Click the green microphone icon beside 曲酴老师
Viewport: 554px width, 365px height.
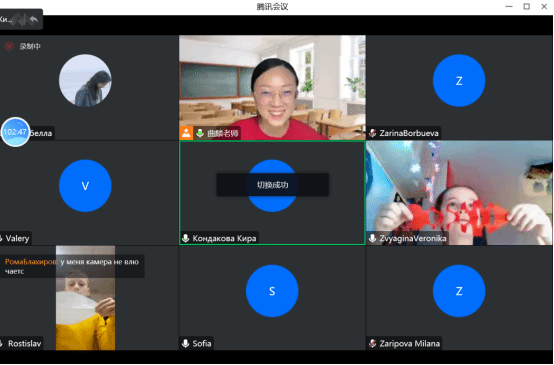click(x=200, y=133)
